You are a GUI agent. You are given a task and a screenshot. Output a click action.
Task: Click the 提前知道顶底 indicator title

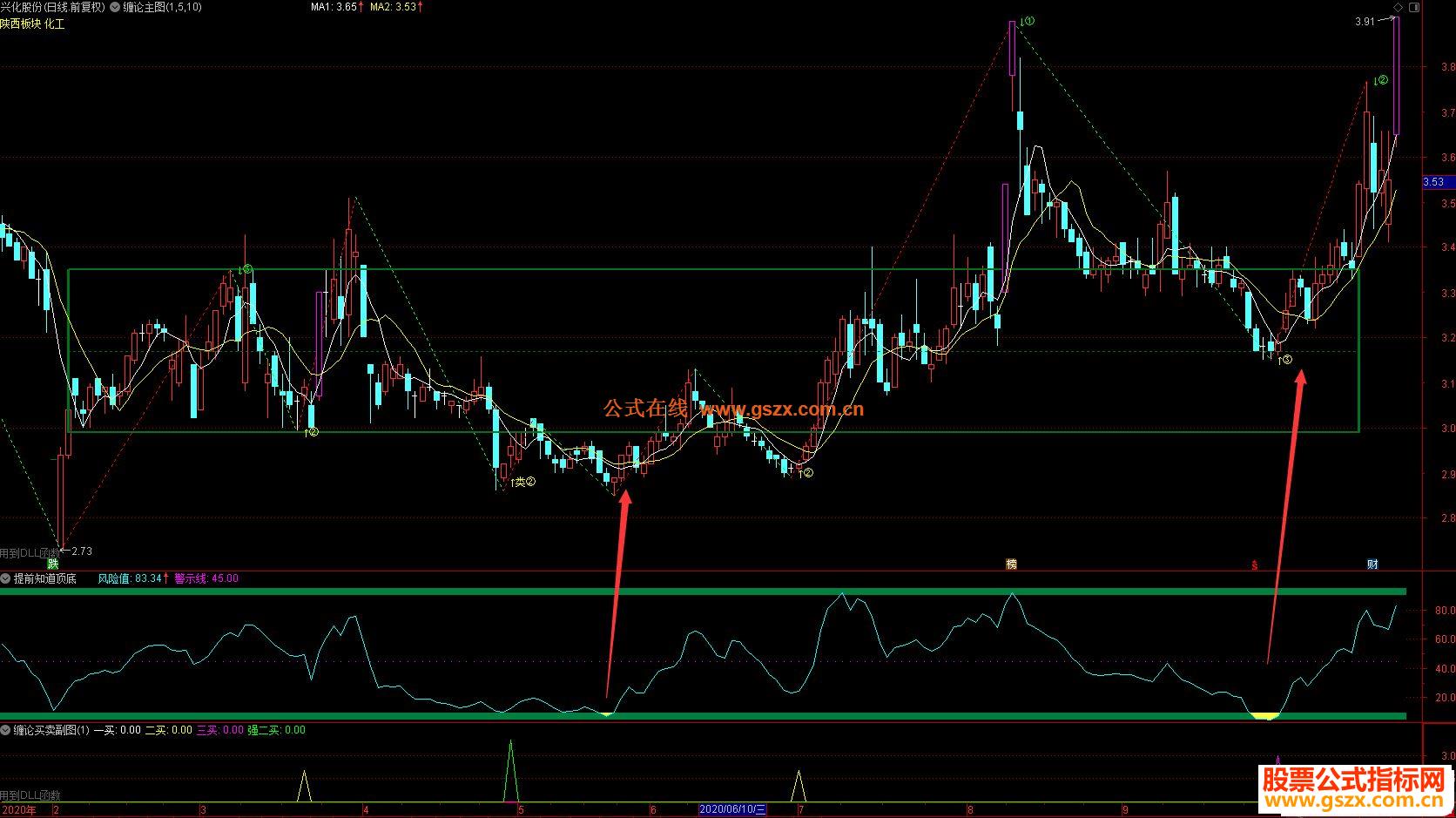44,578
